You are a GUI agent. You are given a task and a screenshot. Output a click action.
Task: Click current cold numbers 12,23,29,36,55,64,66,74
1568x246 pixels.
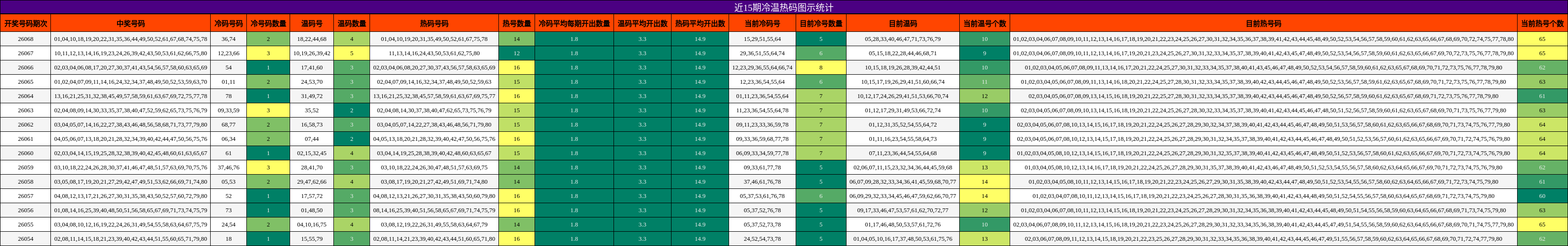pos(762,68)
